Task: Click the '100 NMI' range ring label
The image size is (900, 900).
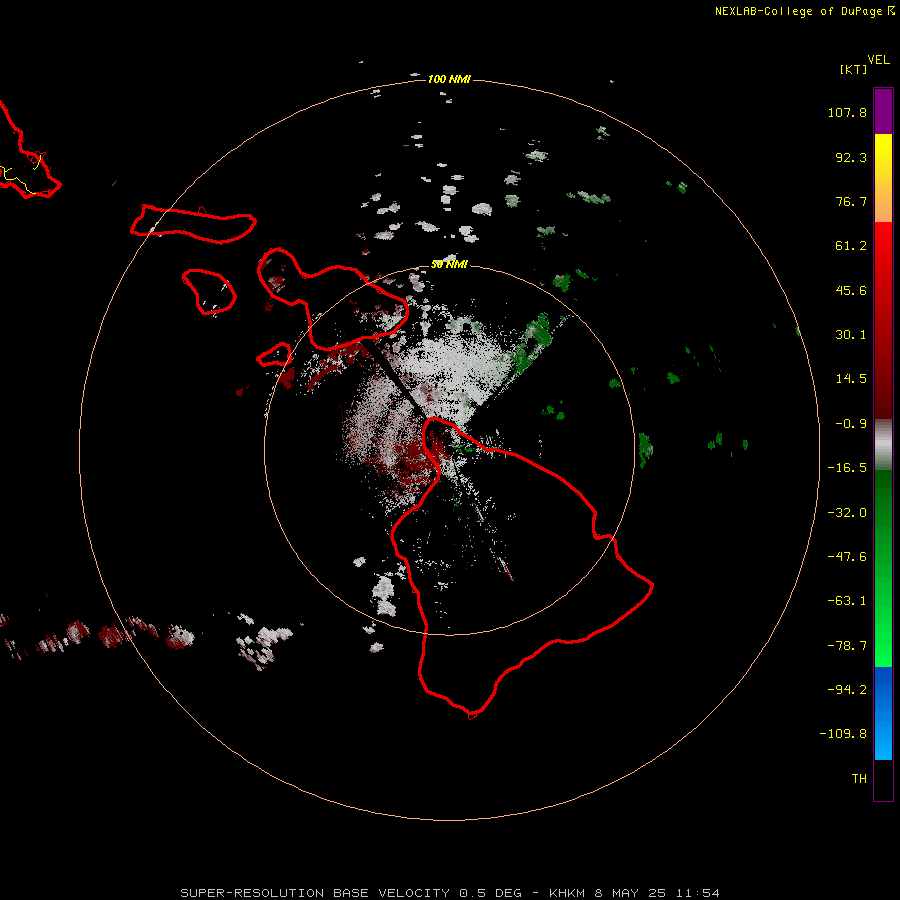Action: coord(449,79)
